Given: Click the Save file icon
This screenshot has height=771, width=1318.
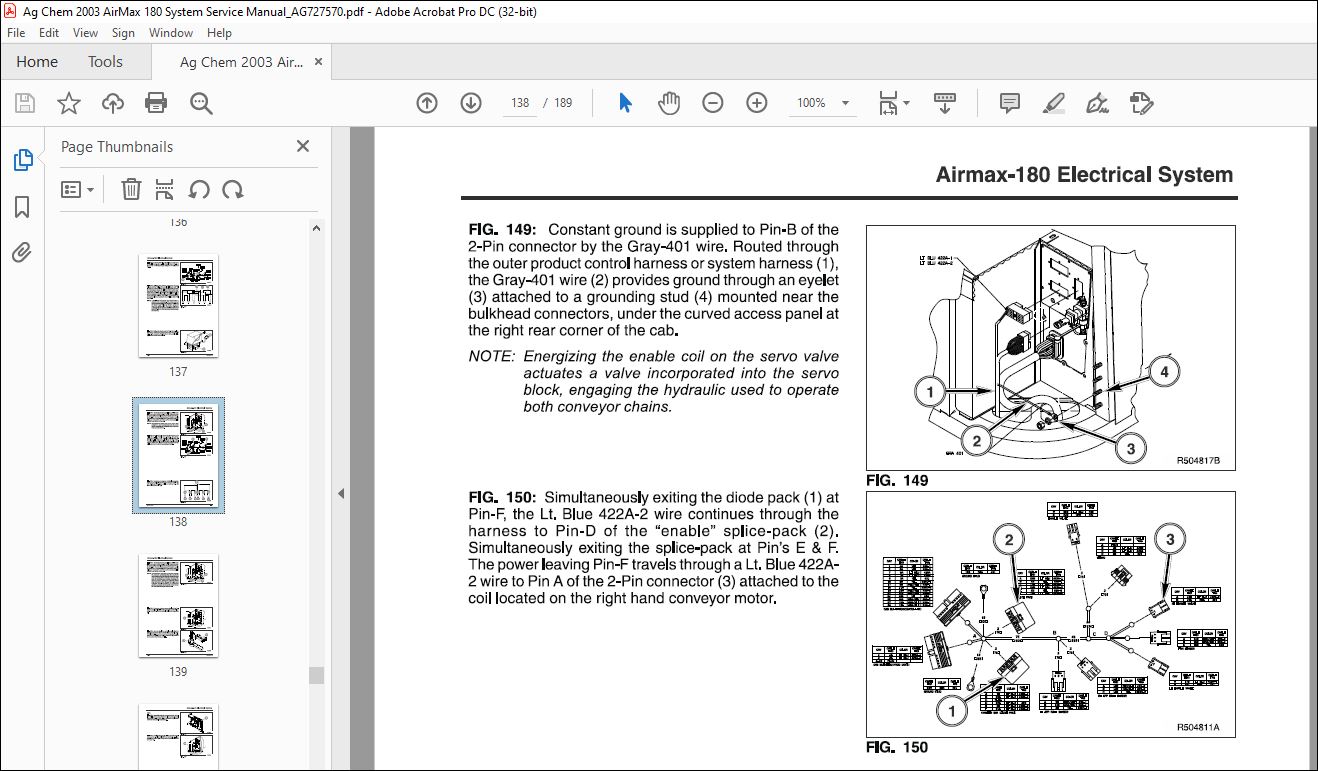Looking at the screenshot, I should (x=25, y=103).
